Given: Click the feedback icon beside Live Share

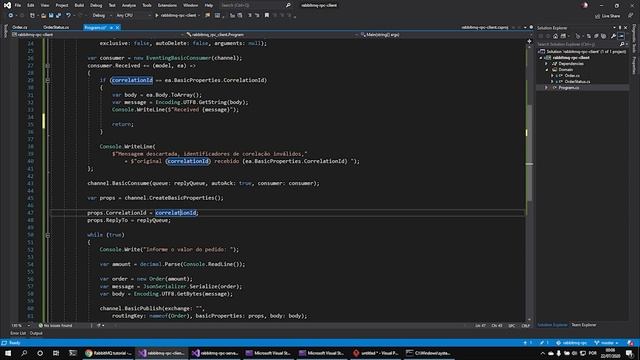Looking at the screenshot, I should (x=631, y=16).
